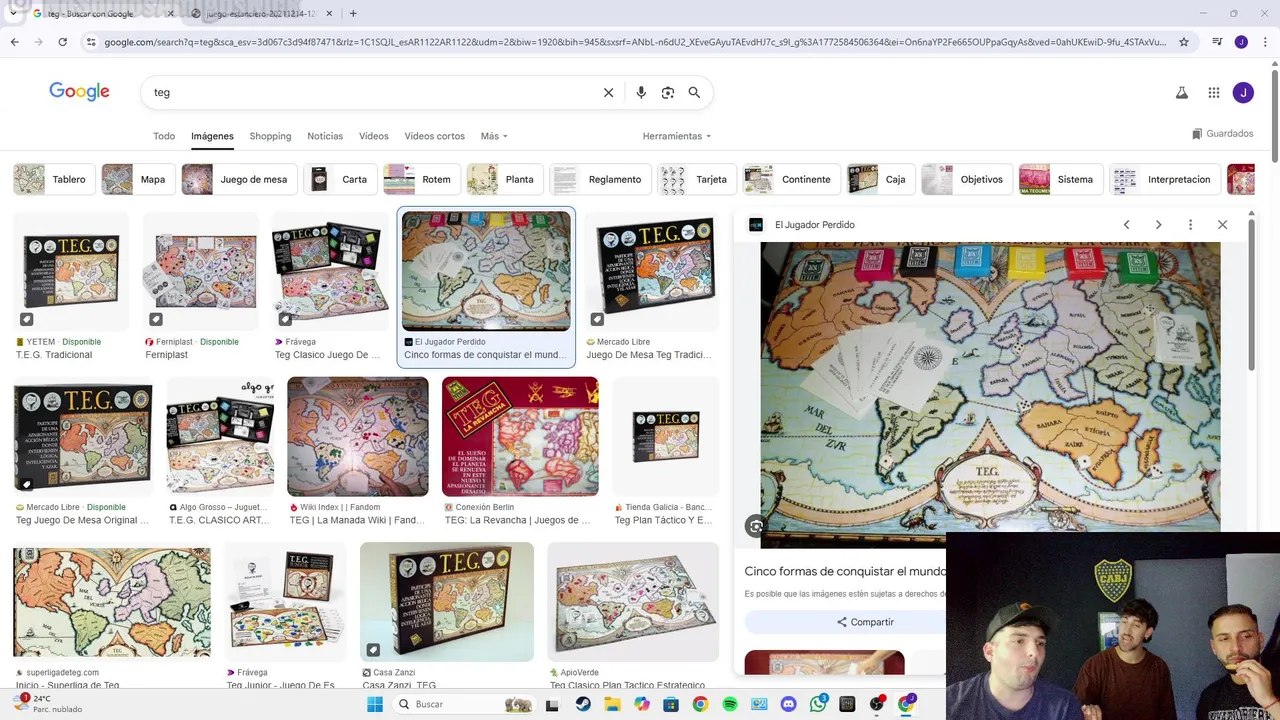Open Guardados saved items
The height and width of the screenshot is (720, 1280).
(x=1223, y=134)
